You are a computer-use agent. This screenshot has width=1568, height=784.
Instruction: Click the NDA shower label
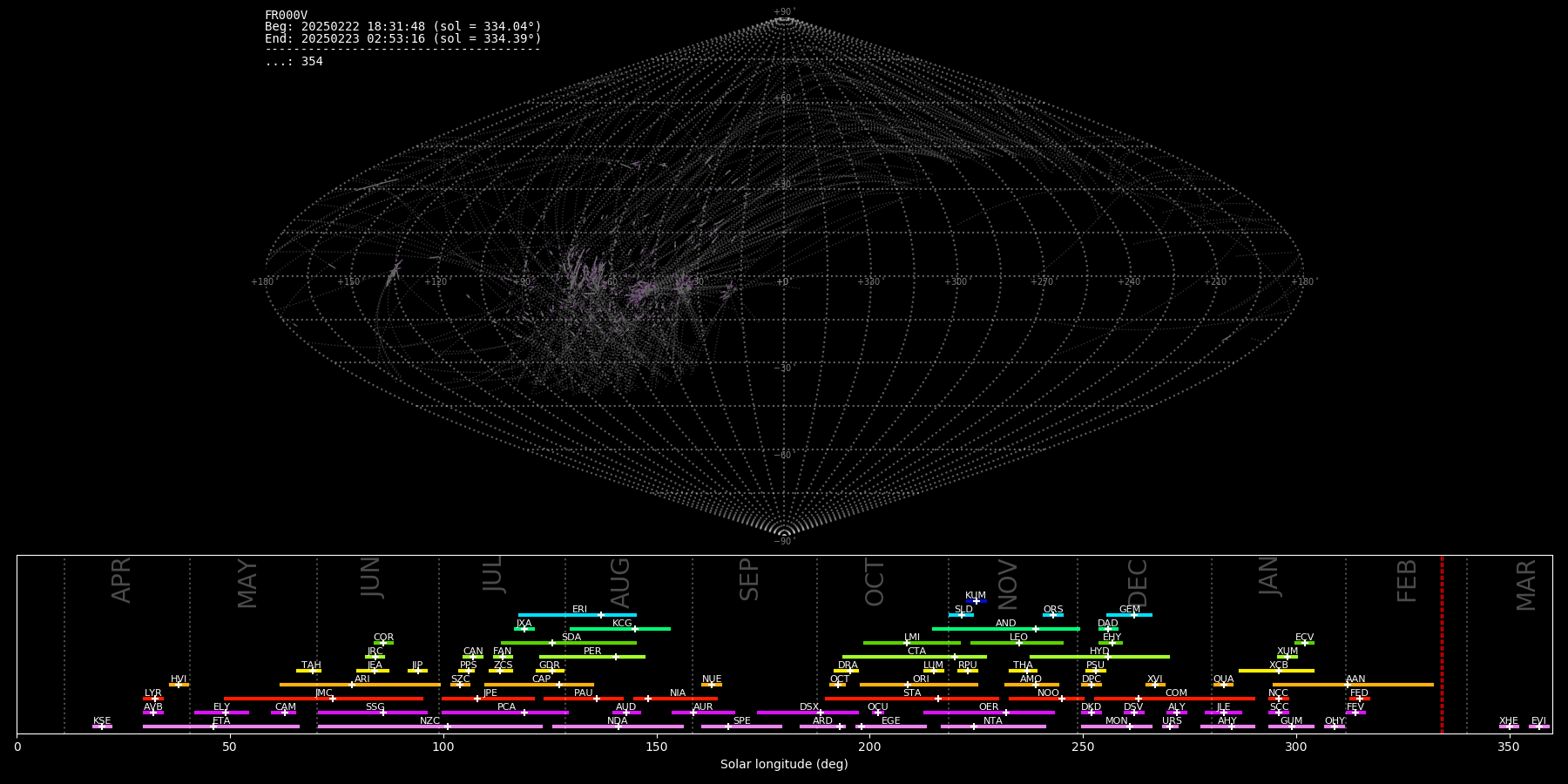point(618,721)
